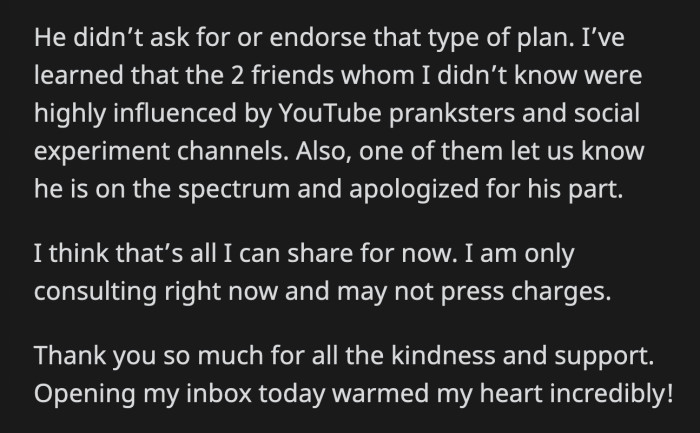700x433 pixels.
Task: Click the phrase "press charges"
Action: point(525,292)
